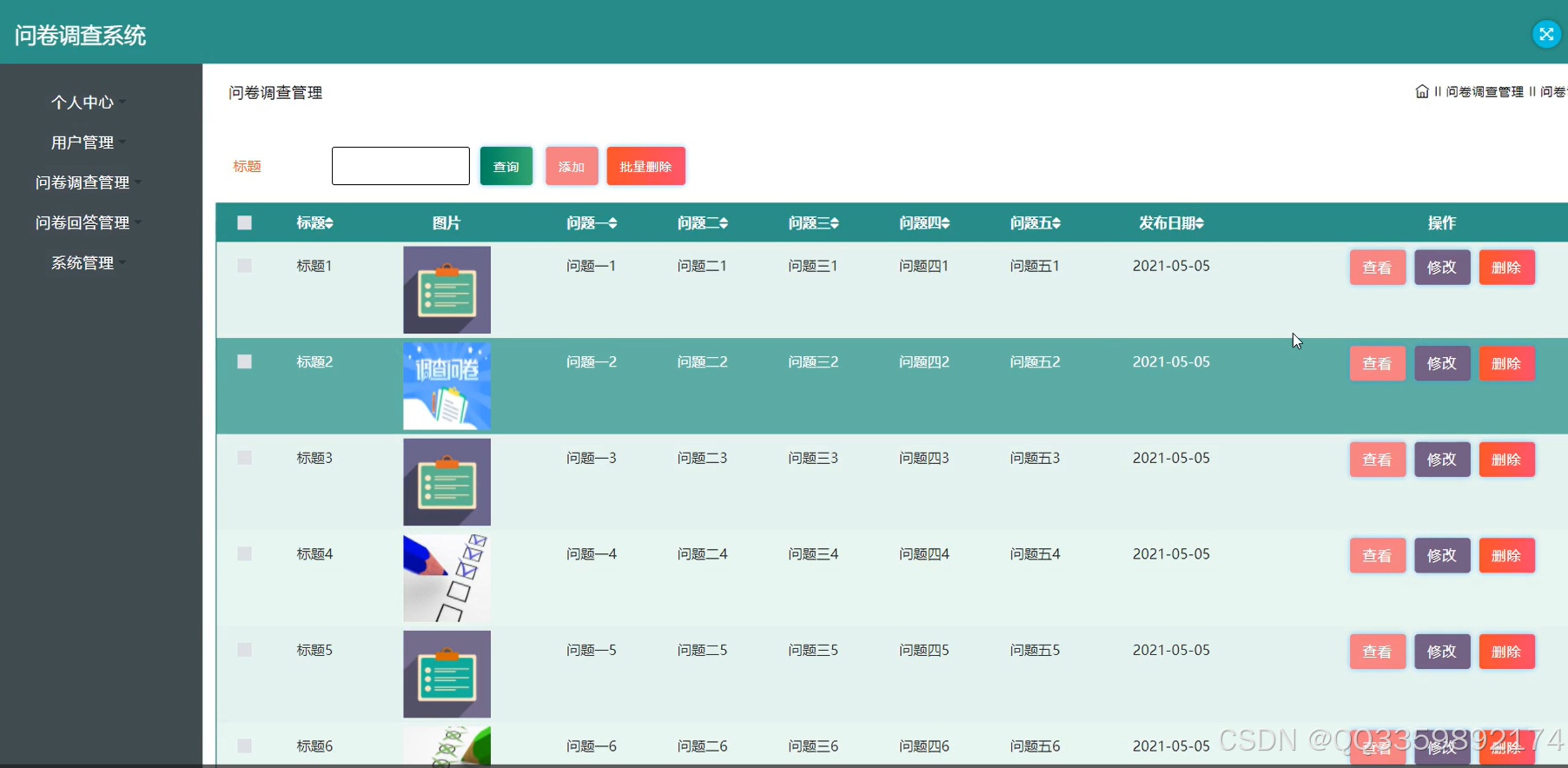Viewport: 1568px width, 768px height.
Task: Check the checkbox for 标题2 row
Action: (244, 361)
